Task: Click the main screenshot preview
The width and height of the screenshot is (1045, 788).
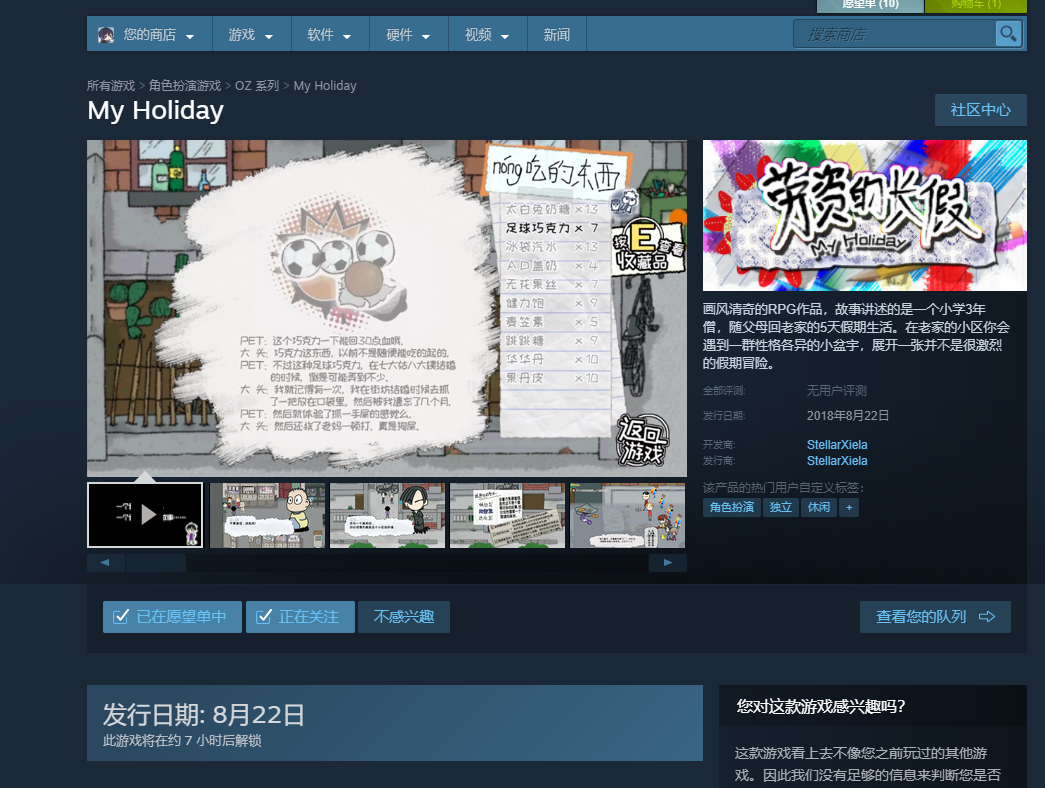Action: coord(387,308)
